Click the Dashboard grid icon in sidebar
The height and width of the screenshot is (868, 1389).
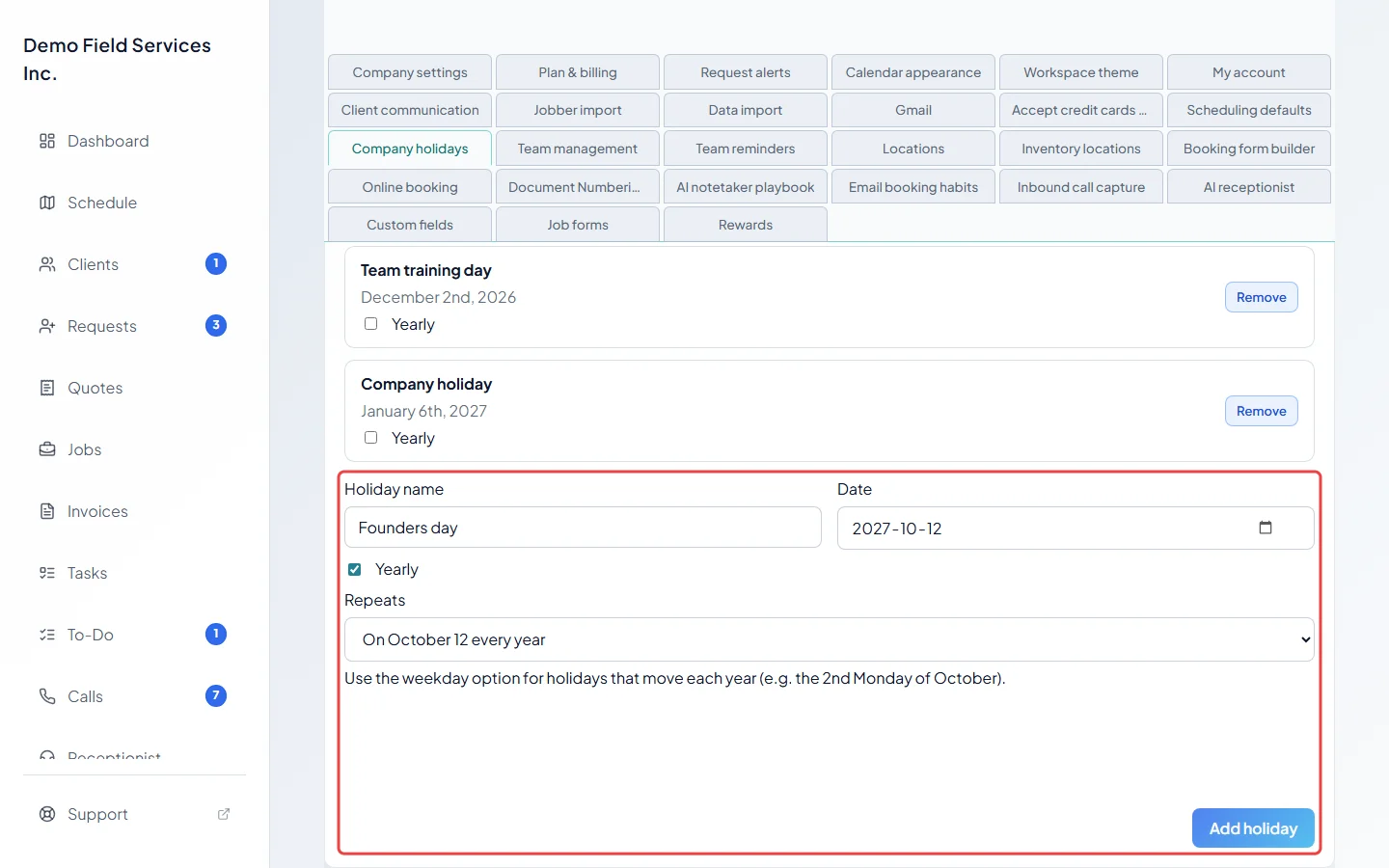(x=47, y=141)
